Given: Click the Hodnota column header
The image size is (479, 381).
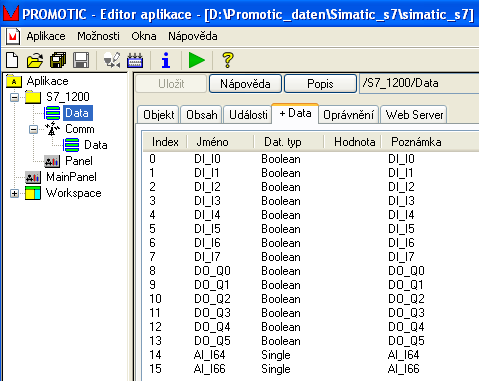Looking at the screenshot, I should tap(353, 142).
